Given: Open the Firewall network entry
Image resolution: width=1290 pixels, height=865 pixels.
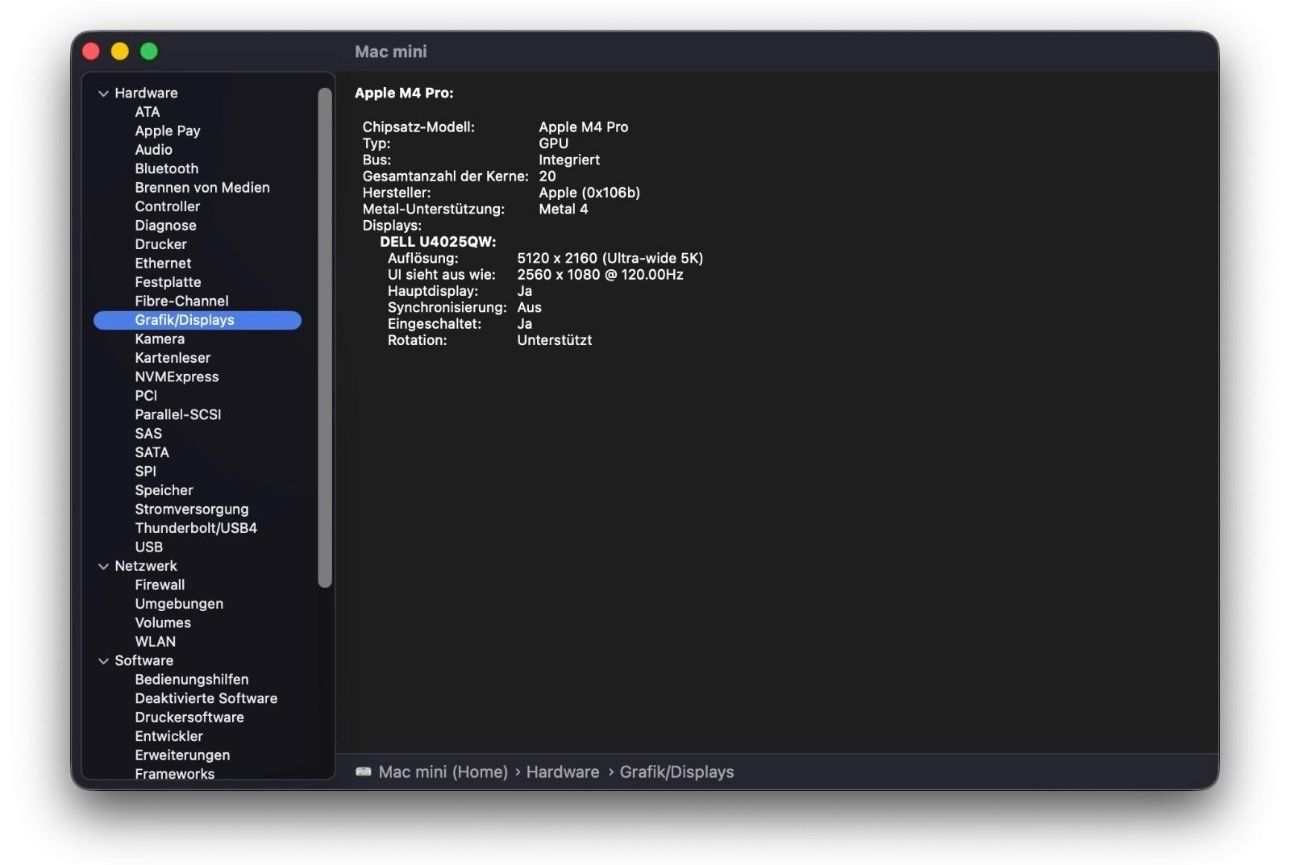Looking at the screenshot, I should pos(160,585).
